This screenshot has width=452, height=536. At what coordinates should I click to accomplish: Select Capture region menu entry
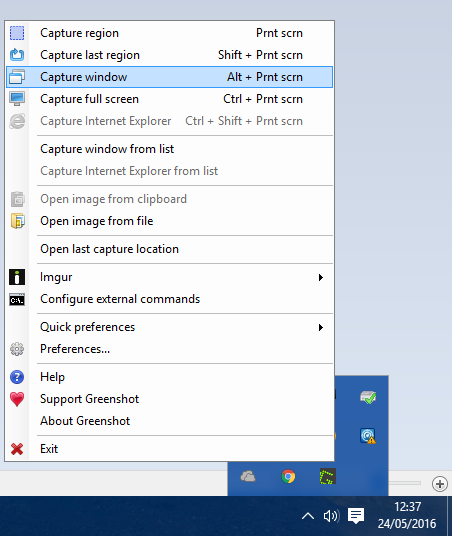tap(169, 33)
